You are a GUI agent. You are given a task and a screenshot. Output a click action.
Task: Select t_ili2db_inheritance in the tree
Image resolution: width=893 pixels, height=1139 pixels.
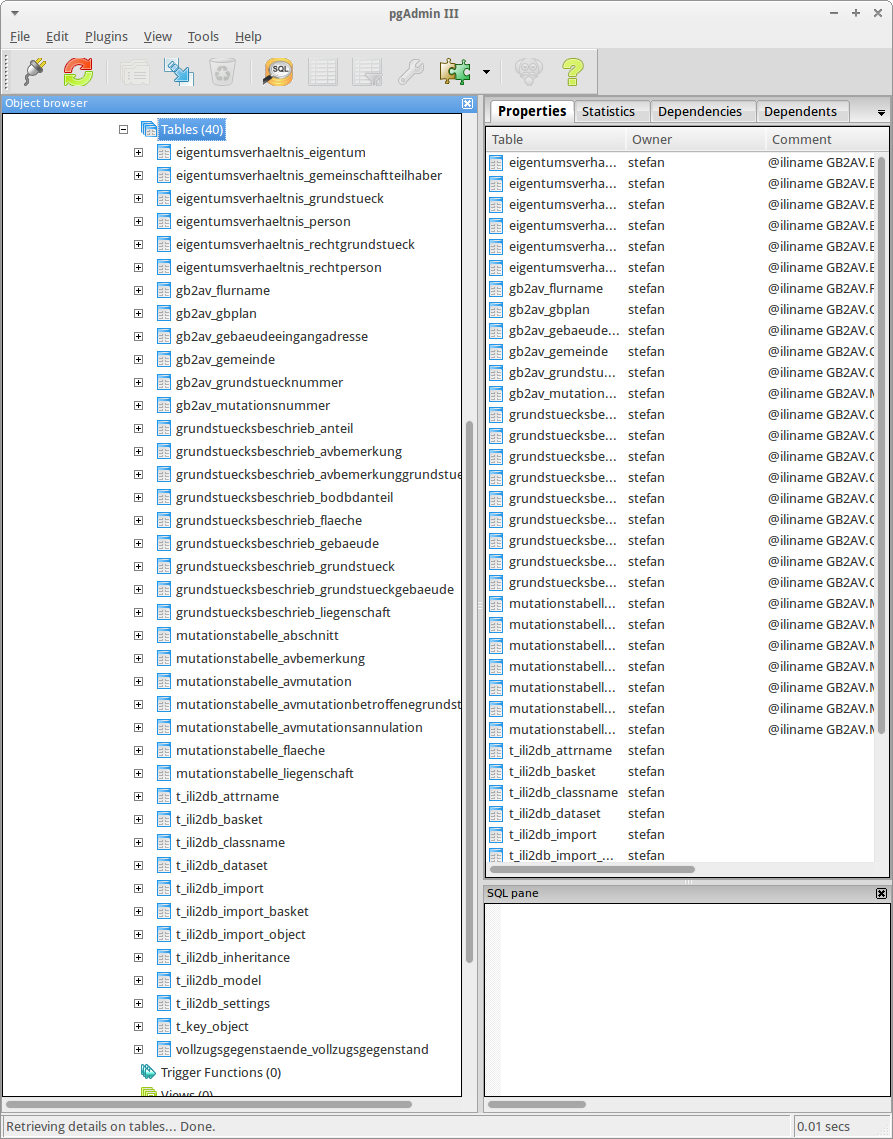(x=233, y=957)
